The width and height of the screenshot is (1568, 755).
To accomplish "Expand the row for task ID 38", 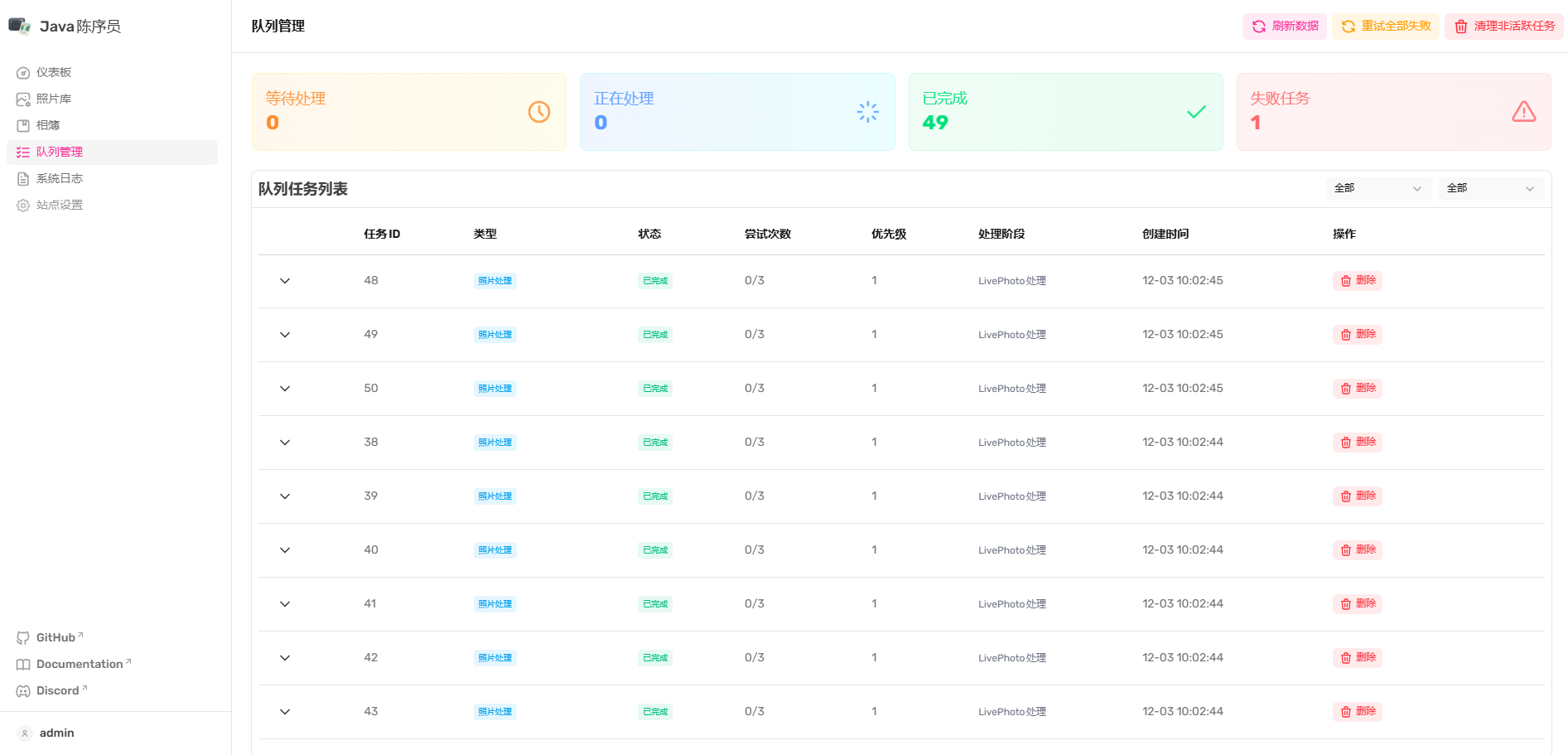I will tap(285, 443).
